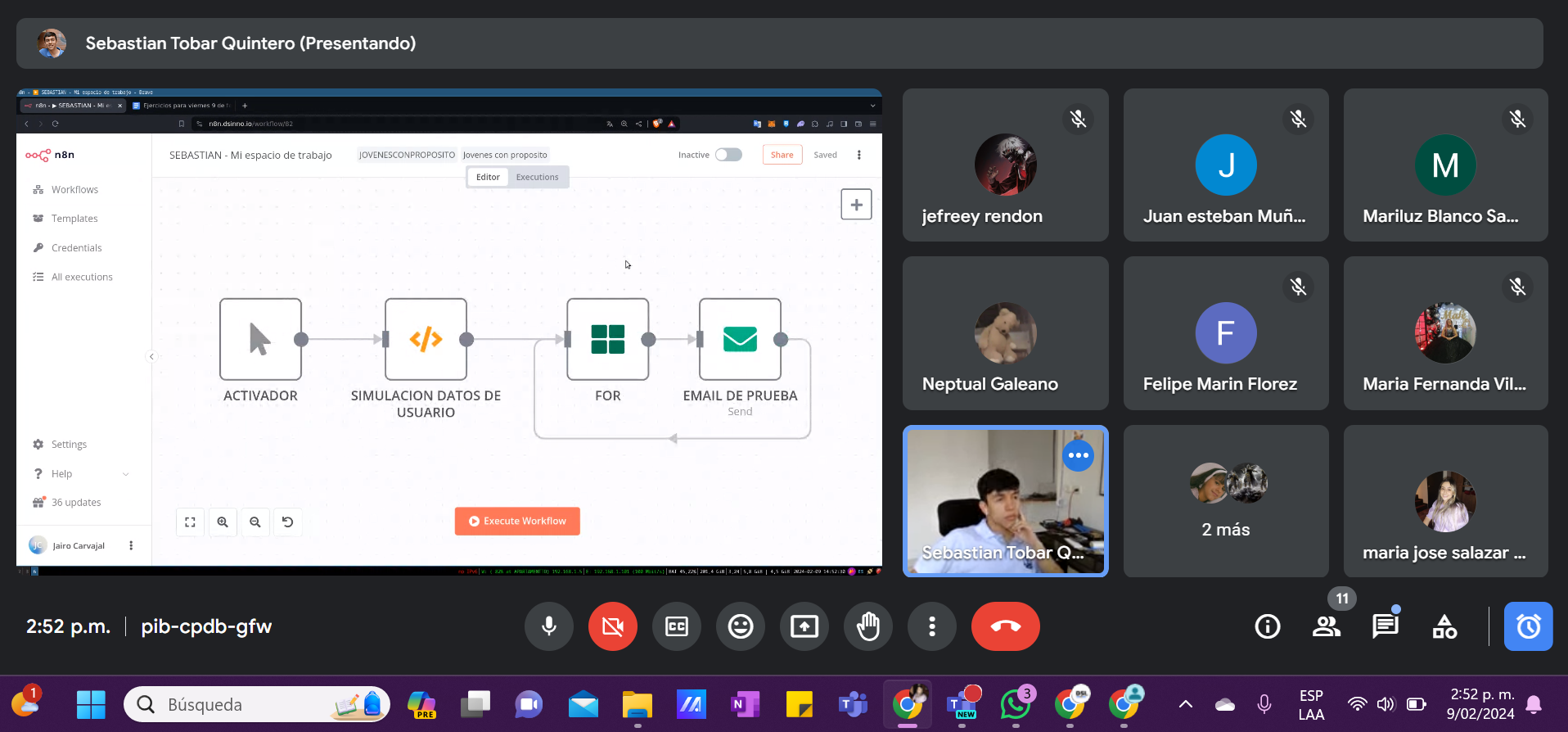The image size is (1568, 732).
Task: Click the JOVENESCONPROPOSITO workflow tag
Action: click(x=407, y=155)
